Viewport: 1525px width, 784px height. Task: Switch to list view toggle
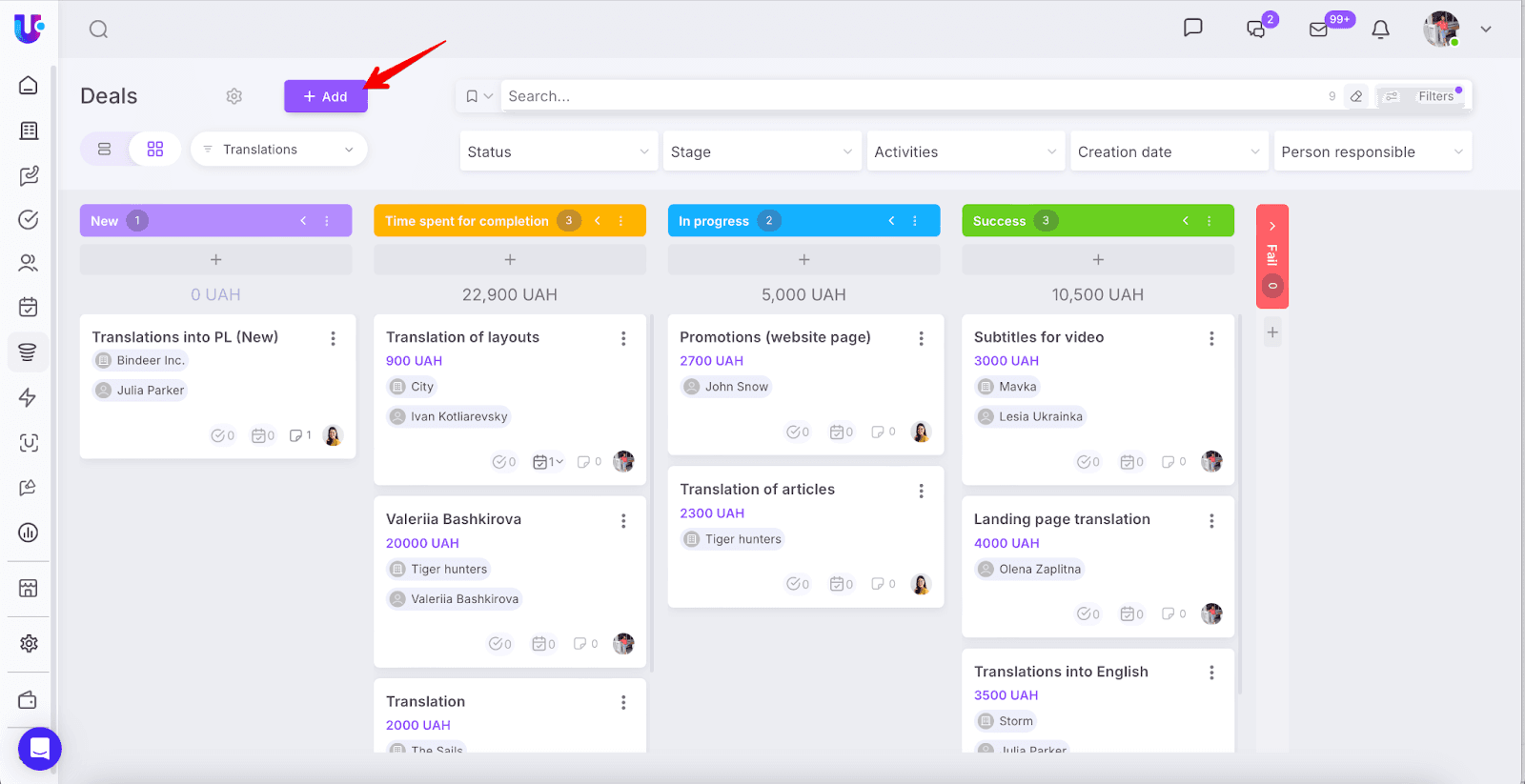click(x=105, y=150)
